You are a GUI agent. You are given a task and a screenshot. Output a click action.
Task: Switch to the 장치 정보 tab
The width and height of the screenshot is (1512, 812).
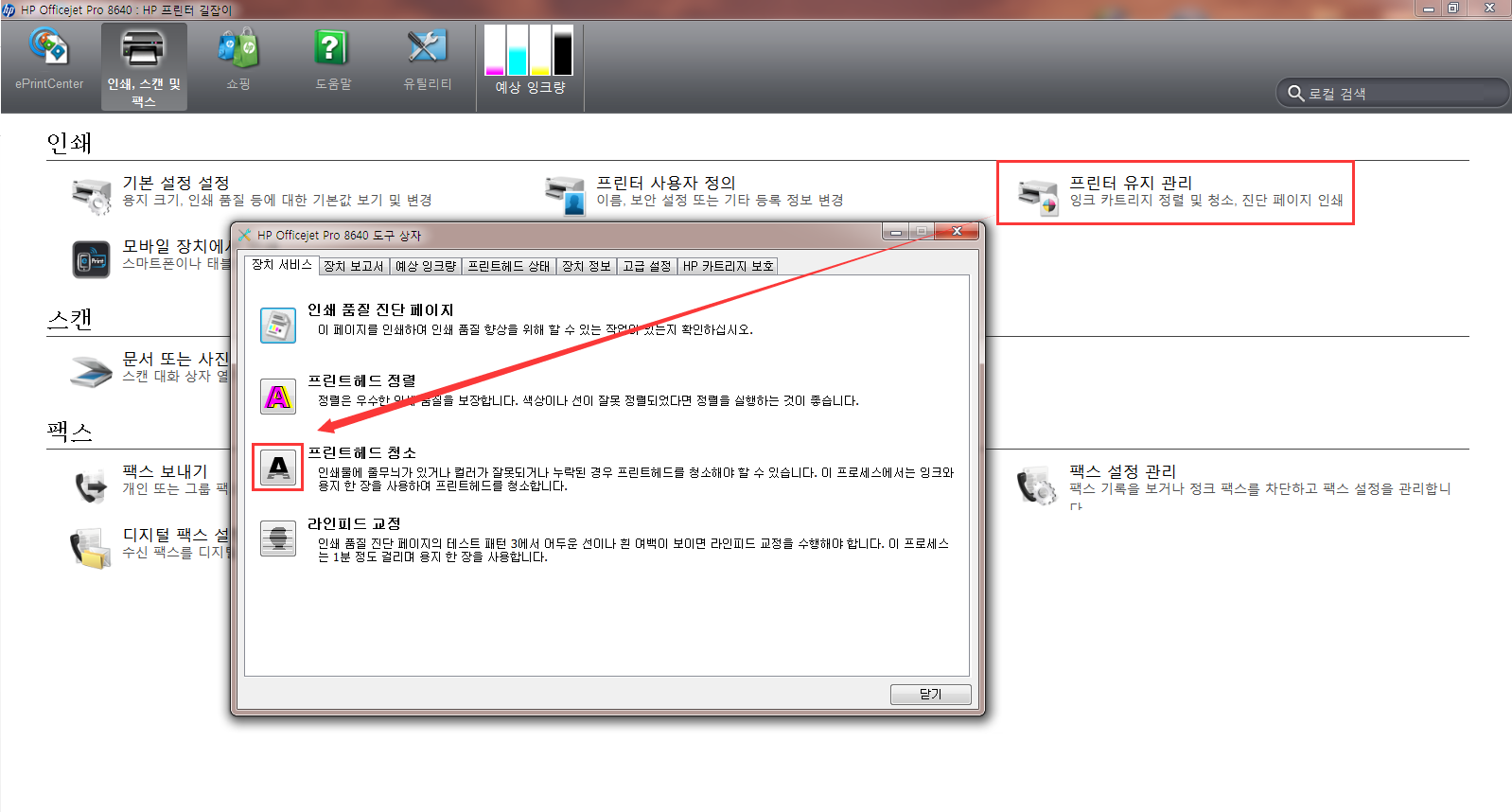click(x=587, y=266)
